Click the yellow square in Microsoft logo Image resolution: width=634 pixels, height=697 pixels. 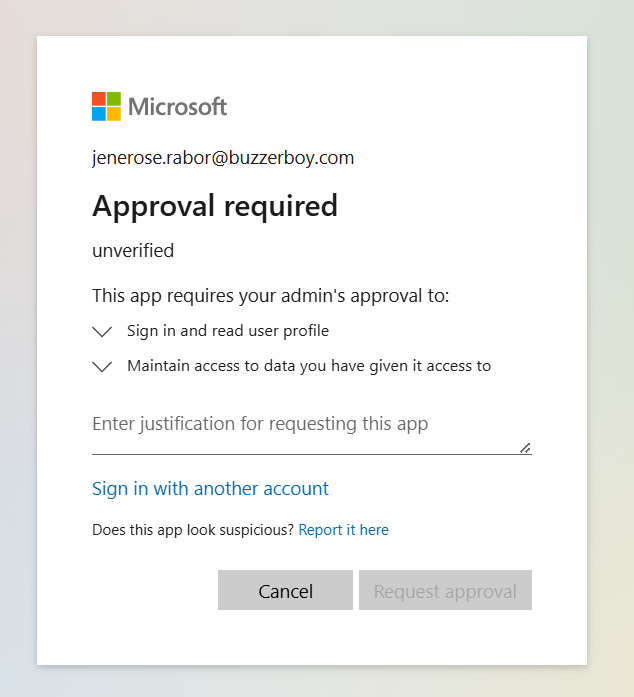tap(114, 114)
